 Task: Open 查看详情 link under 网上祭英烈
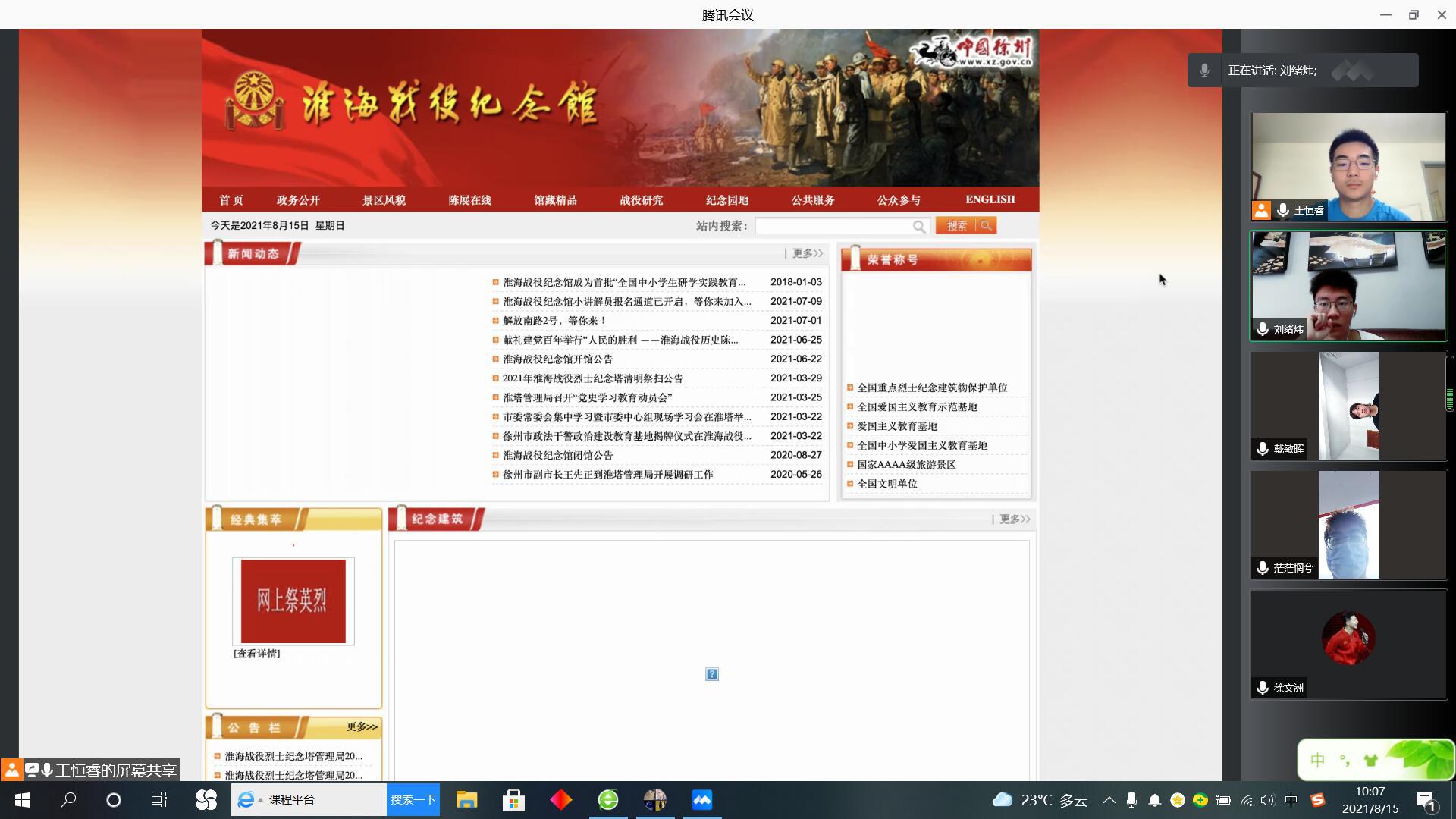tap(256, 654)
